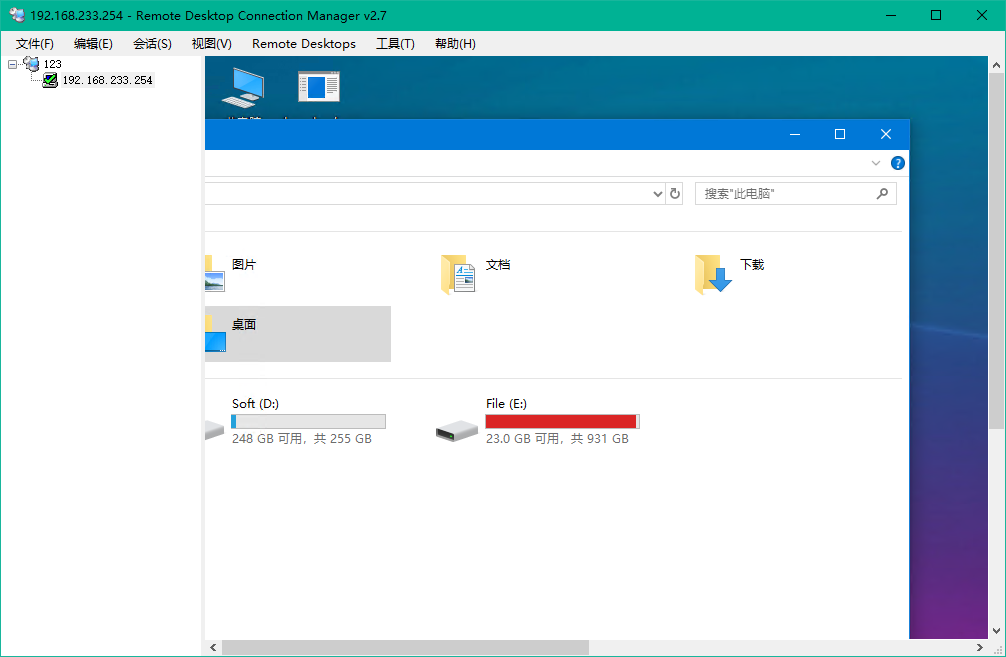The width and height of the screenshot is (1006, 657).
Task: Select the 桌面 folder icon
Action: [x=216, y=334]
